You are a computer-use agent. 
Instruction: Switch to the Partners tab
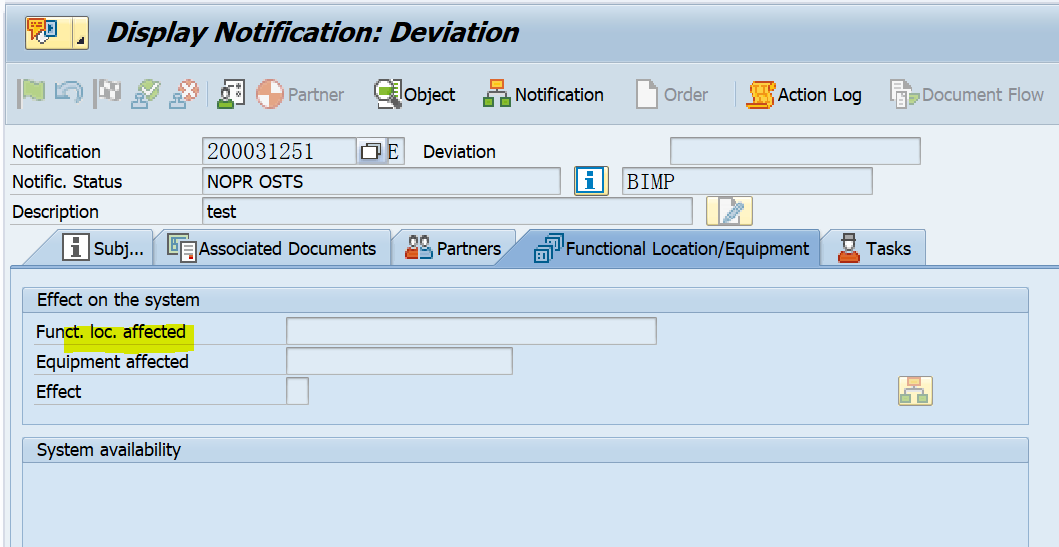pyautogui.click(x=453, y=249)
